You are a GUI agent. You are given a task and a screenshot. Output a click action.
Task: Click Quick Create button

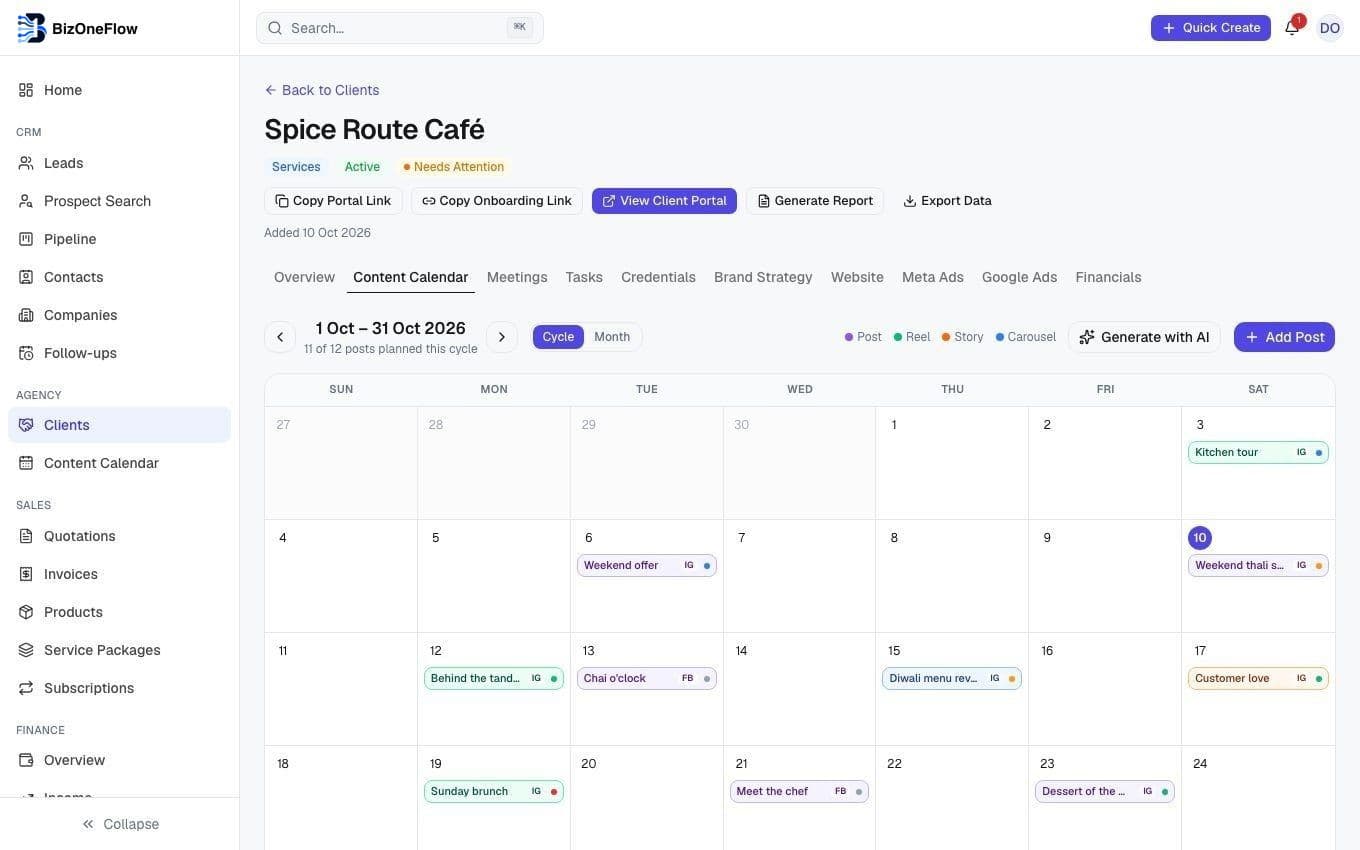tap(1210, 28)
